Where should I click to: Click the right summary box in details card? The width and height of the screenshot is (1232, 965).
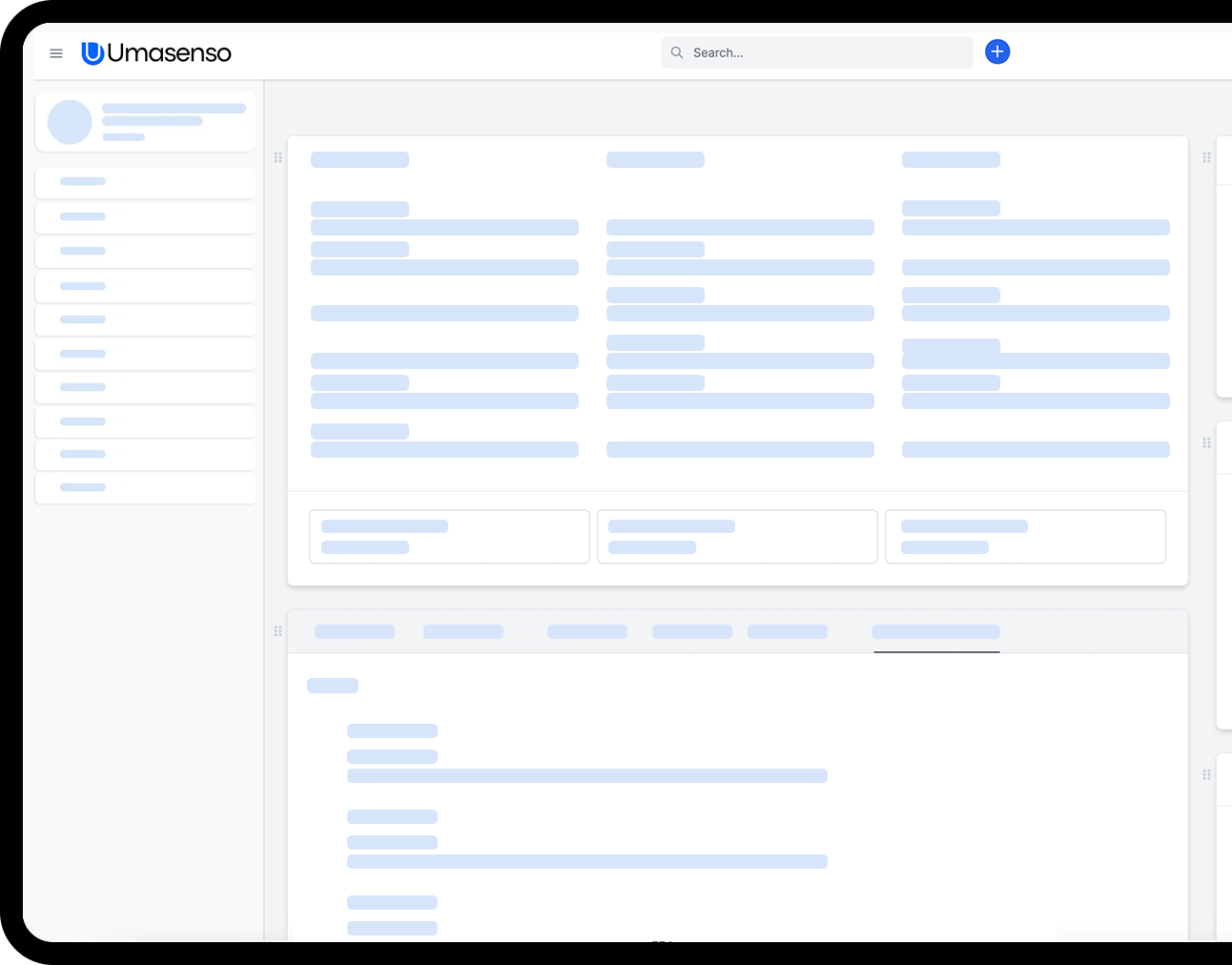coord(1025,537)
